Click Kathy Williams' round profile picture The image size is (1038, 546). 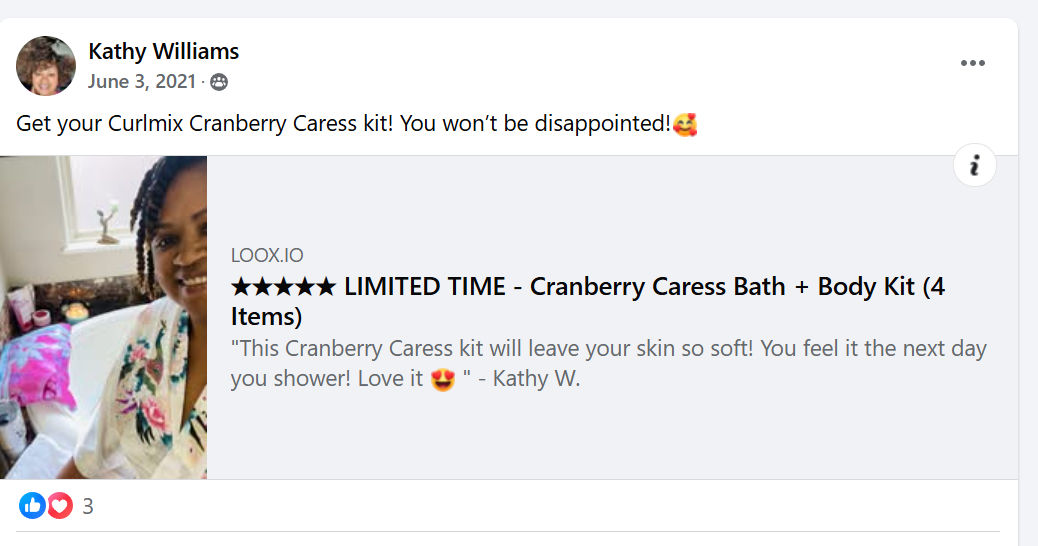tap(46, 66)
